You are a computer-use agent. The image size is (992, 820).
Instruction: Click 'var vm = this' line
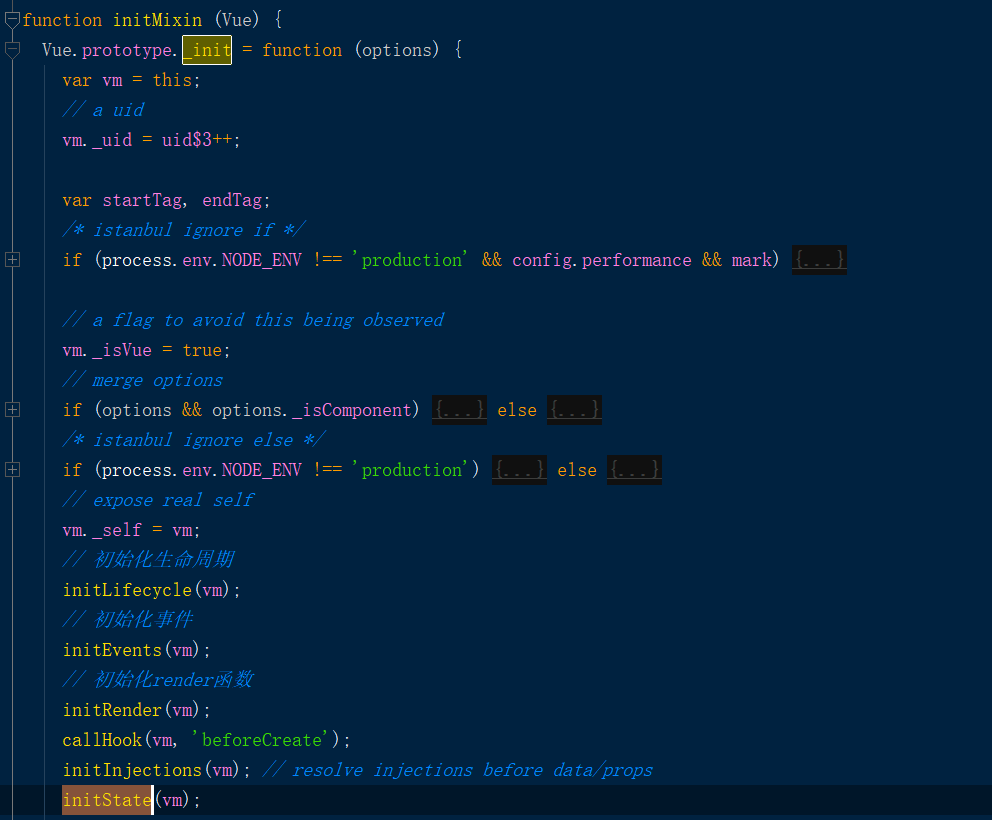click(x=131, y=80)
